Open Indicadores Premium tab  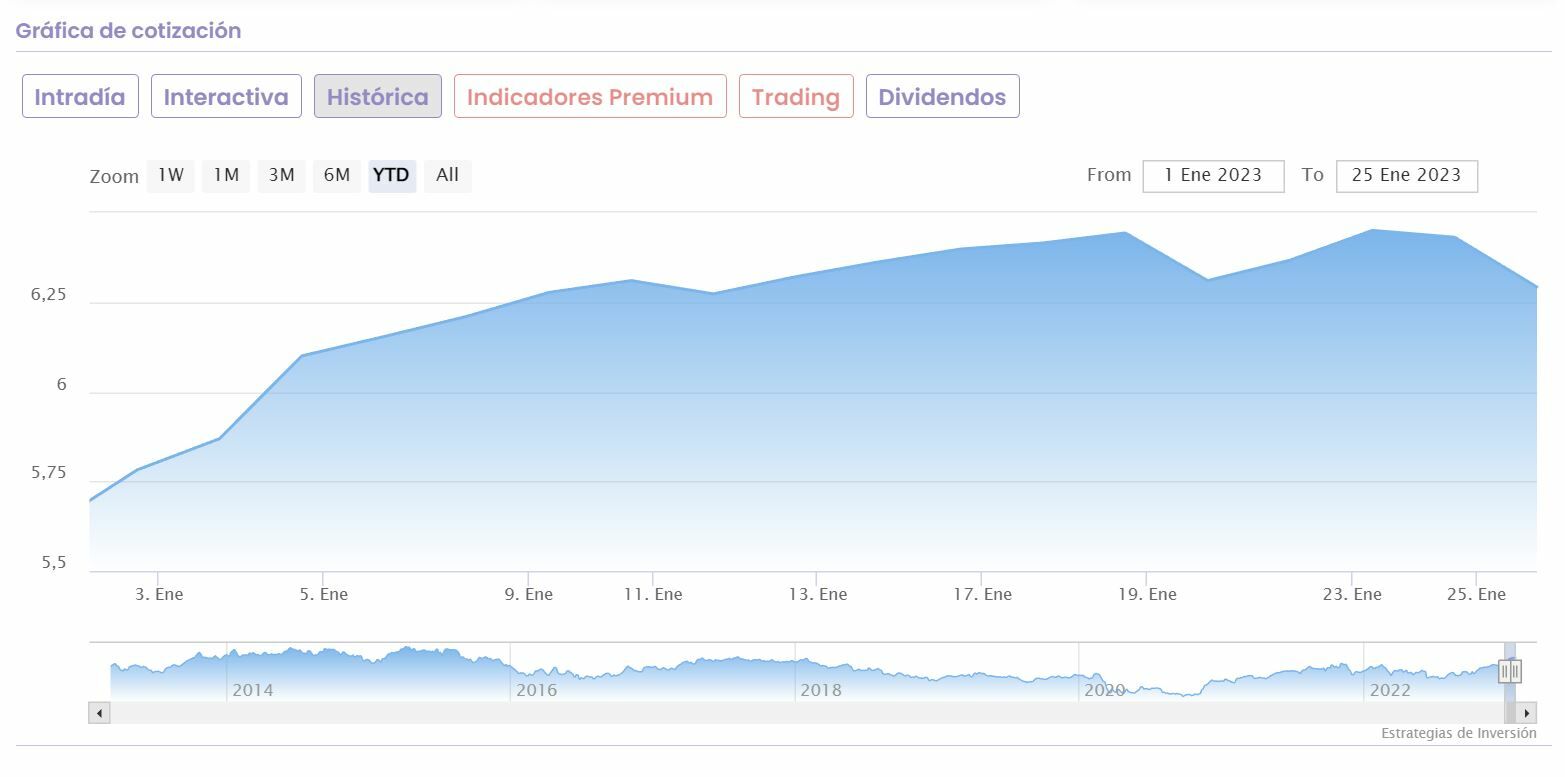(x=589, y=97)
